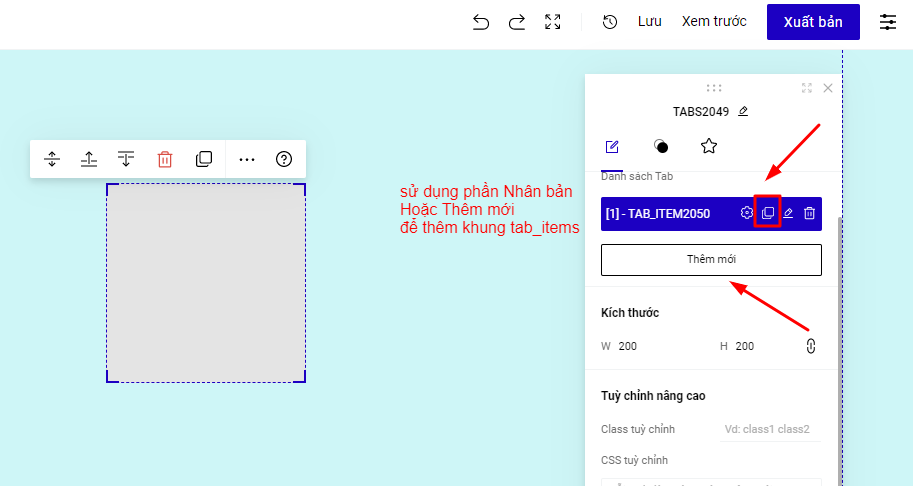Screen dimensions: 913x486
Task: Expand the properties panel with arrows icon
Action: click(806, 88)
